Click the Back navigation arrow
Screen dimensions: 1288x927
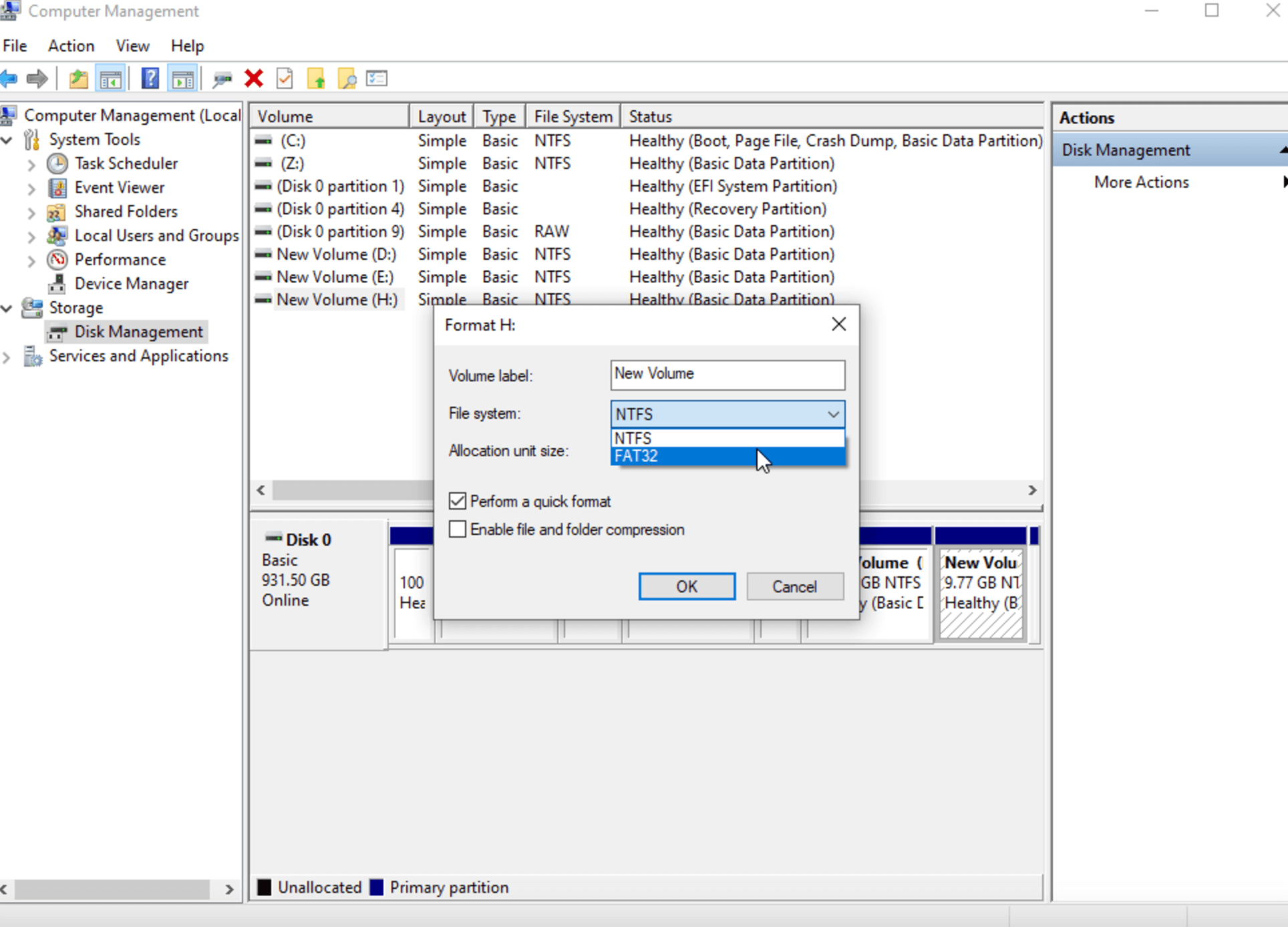pos(9,78)
